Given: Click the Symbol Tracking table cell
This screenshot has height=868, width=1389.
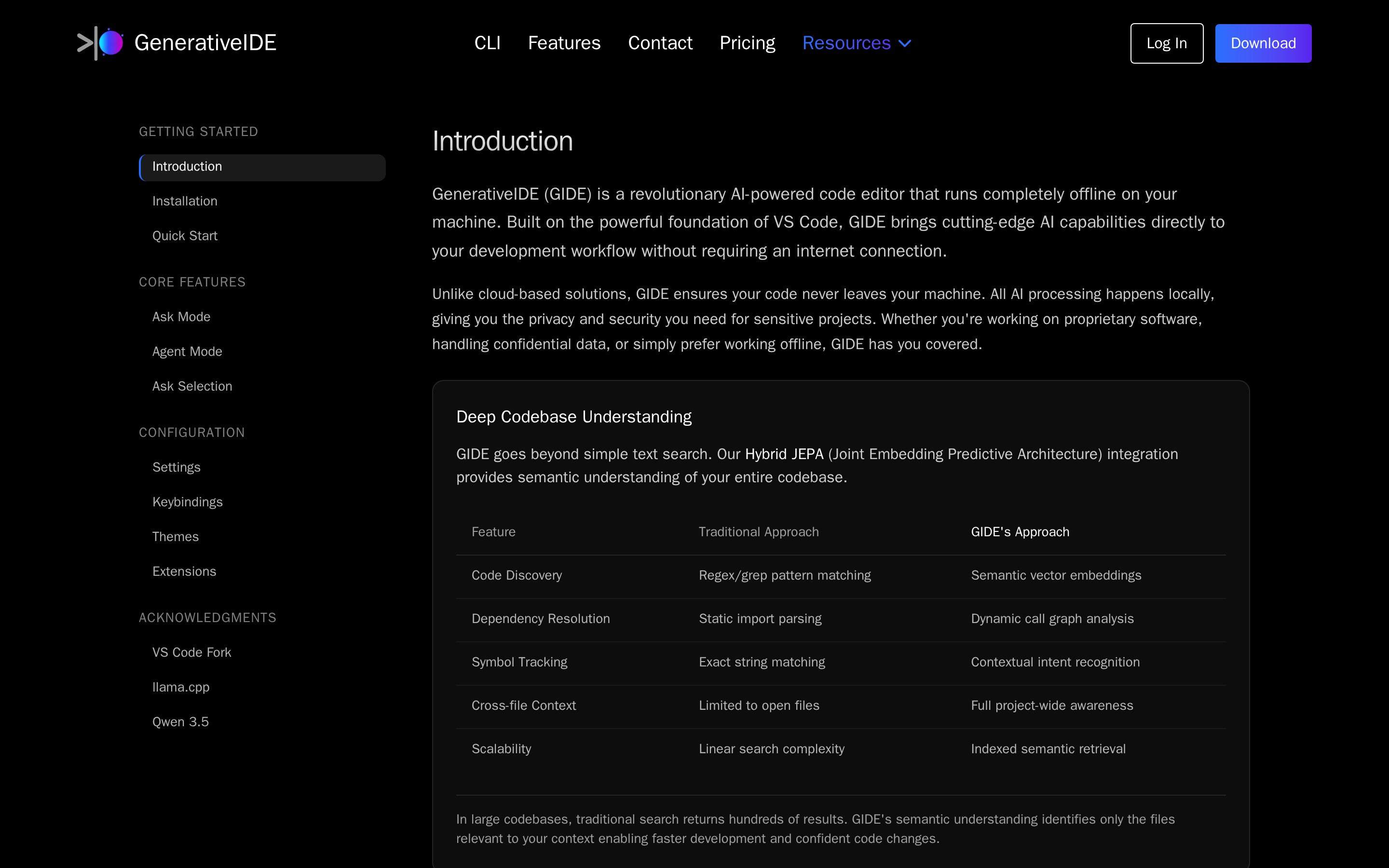Looking at the screenshot, I should pyautogui.click(x=519, y=662).
